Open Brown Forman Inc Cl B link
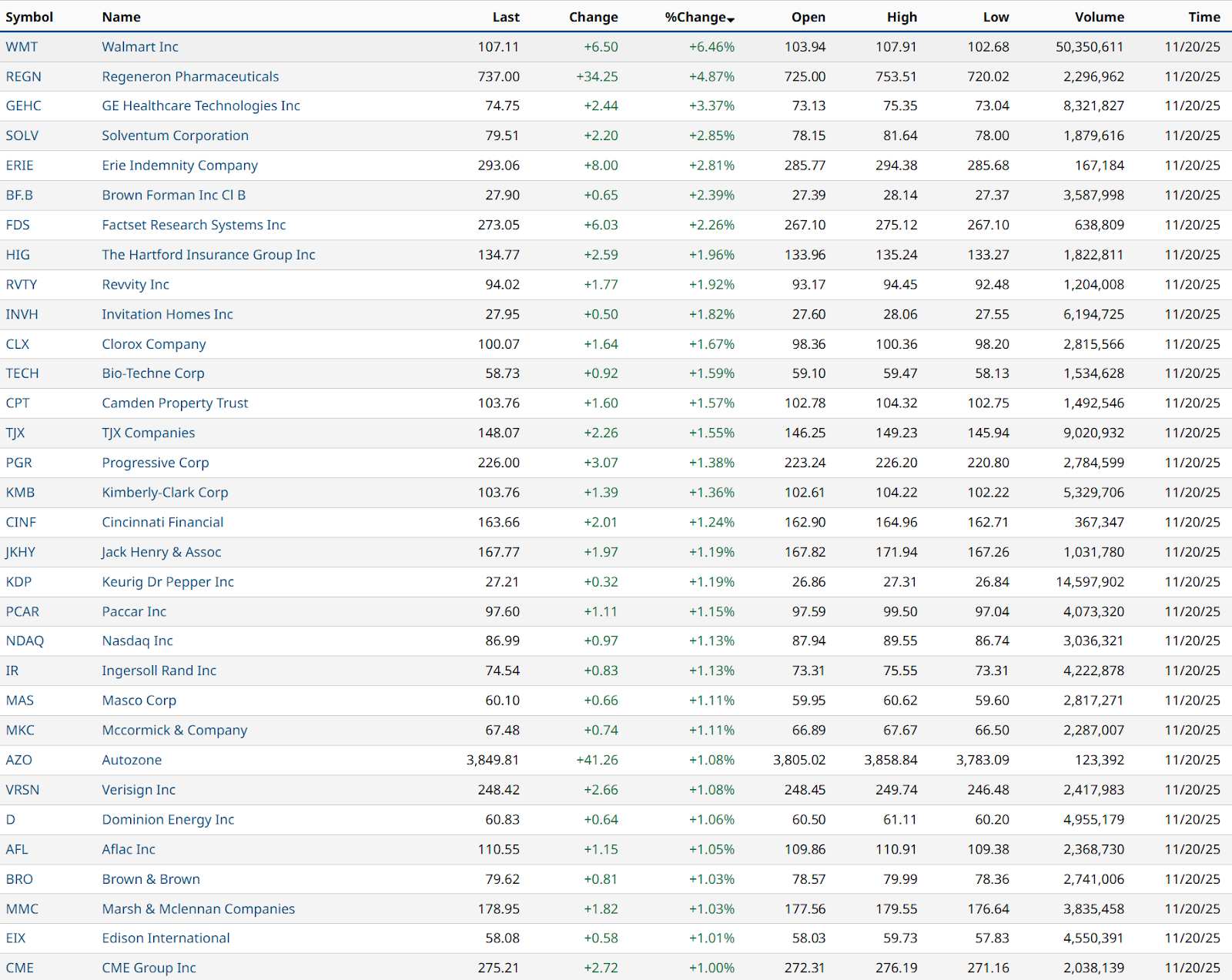 coord(174,196)
